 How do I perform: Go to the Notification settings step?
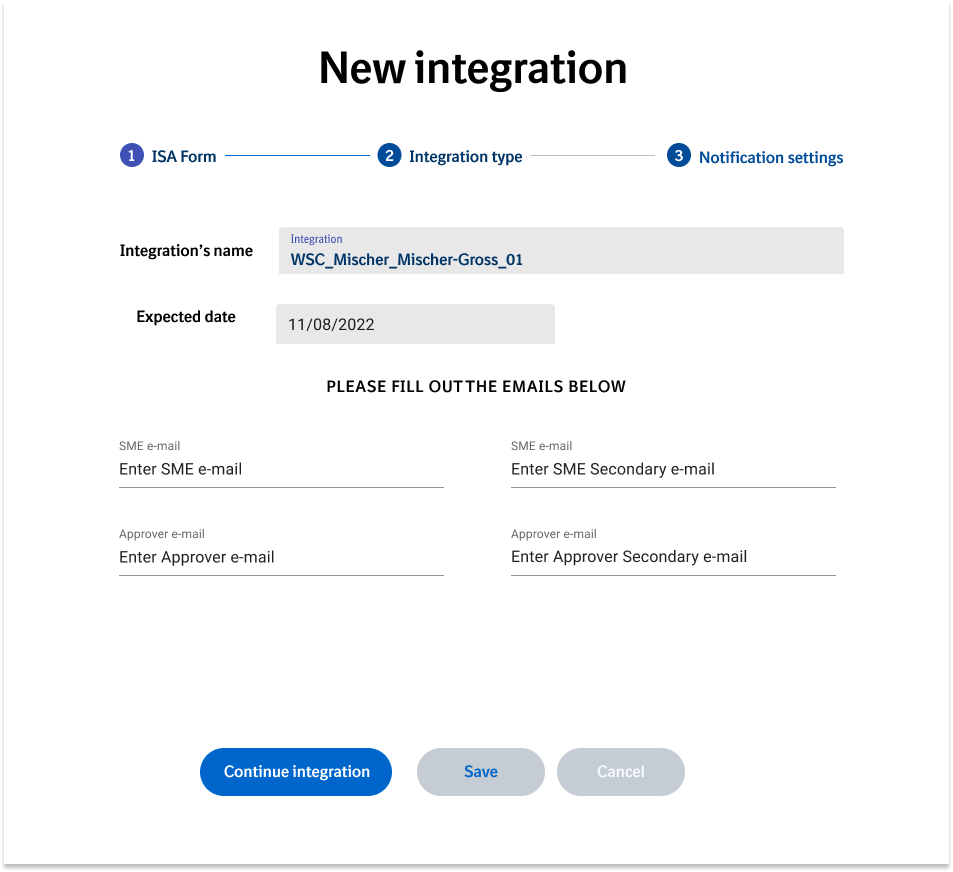pyautogui.click(x=770, y=157)
